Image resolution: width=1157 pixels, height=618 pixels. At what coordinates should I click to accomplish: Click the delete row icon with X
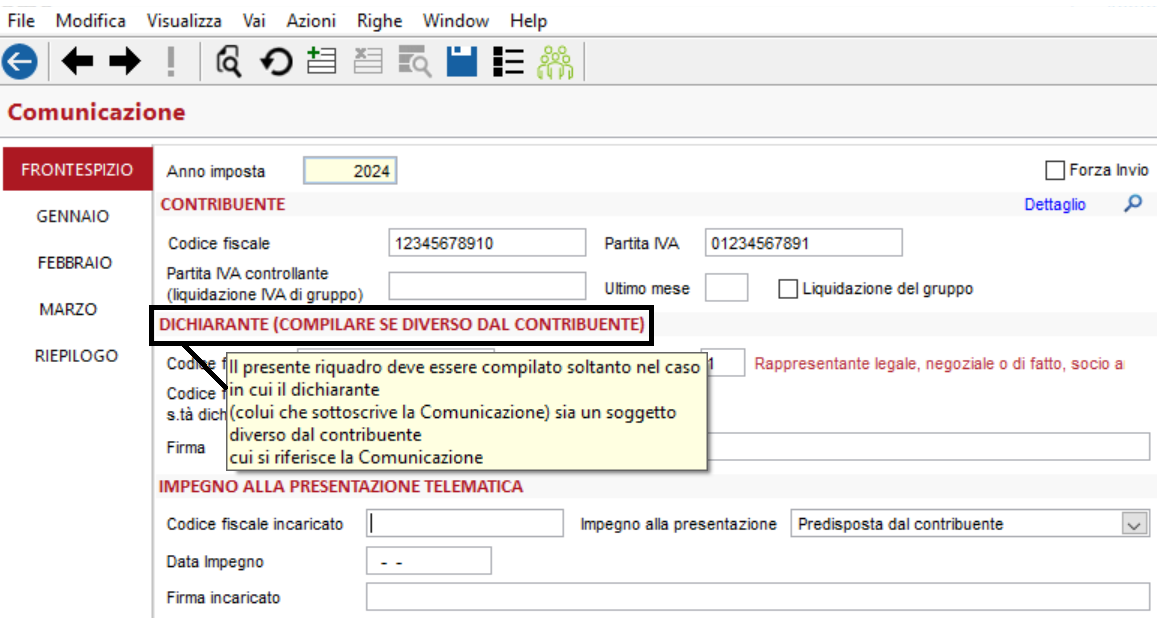(x=367, y=61)
